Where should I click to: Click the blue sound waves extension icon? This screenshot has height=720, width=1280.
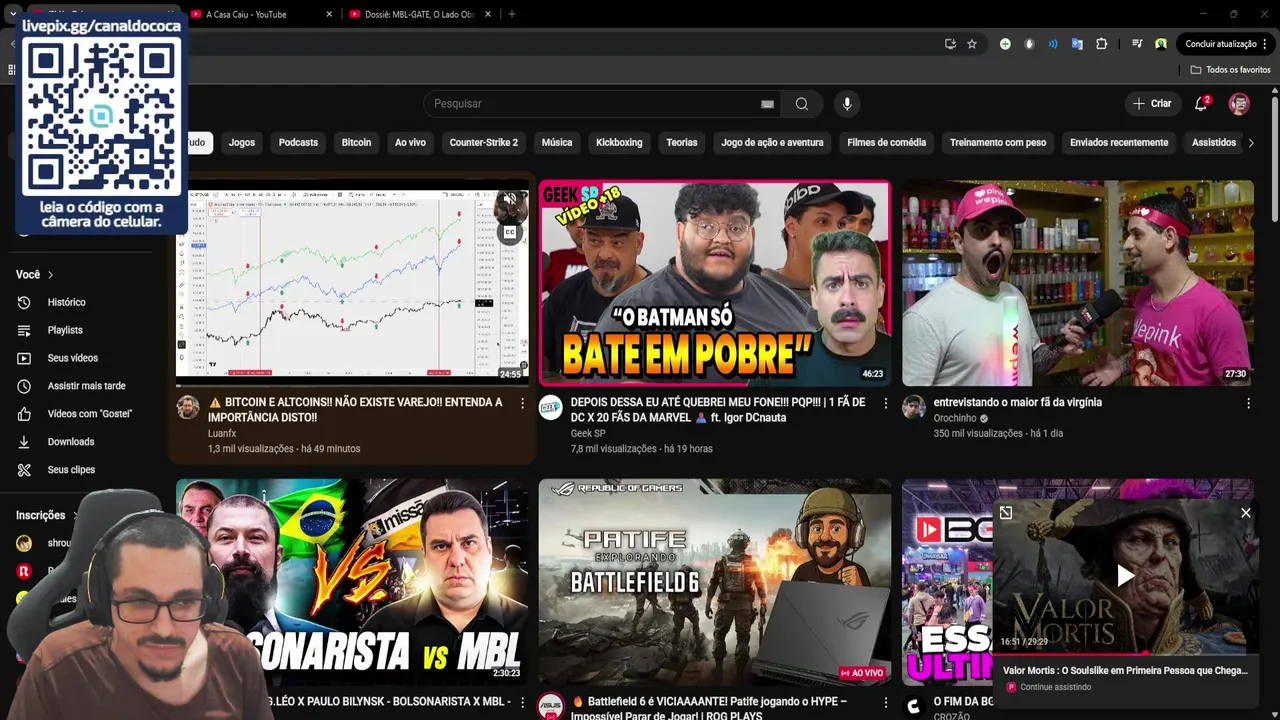[x=1053, y=44]
